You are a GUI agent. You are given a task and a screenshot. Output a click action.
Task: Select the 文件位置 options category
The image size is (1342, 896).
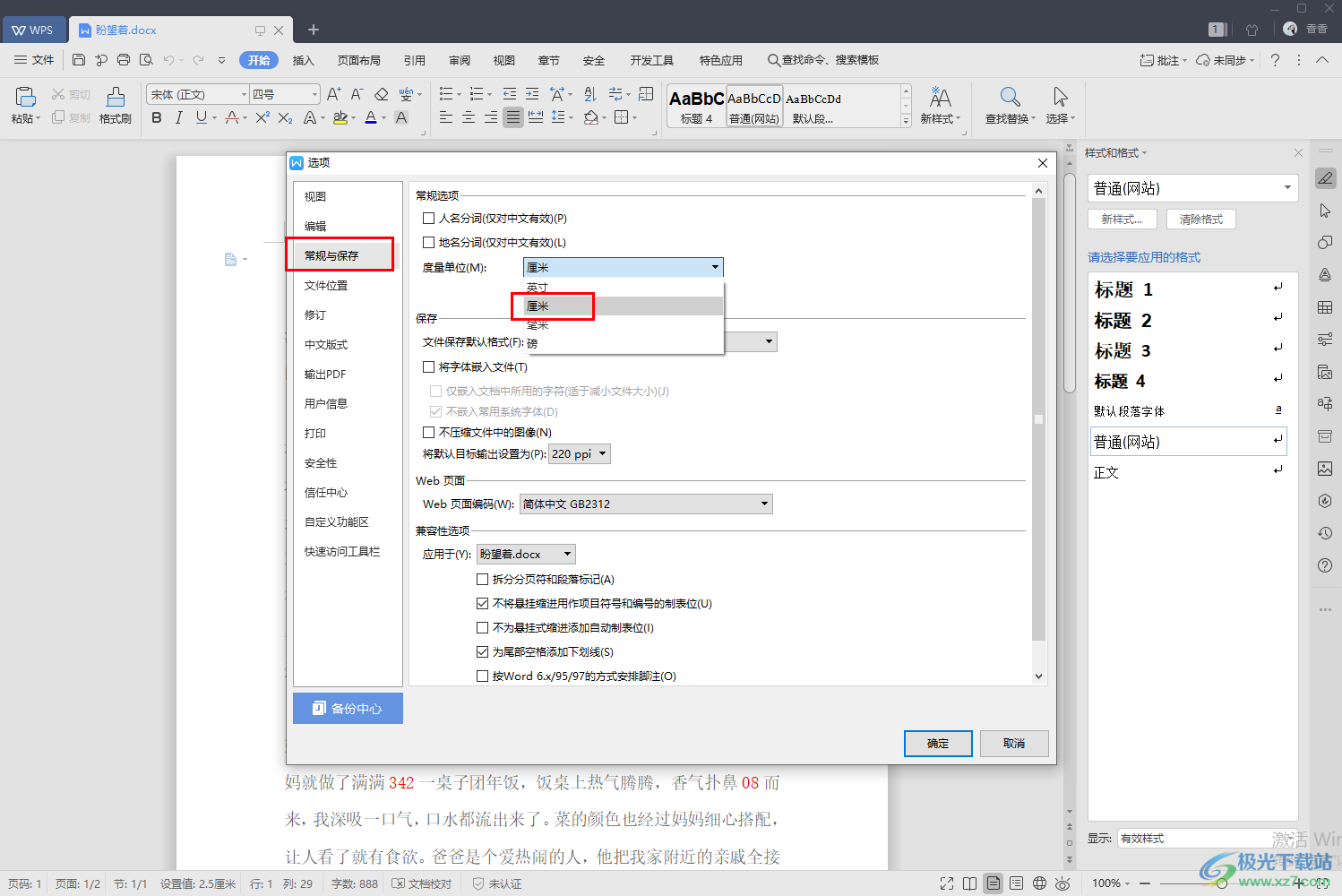326,286
